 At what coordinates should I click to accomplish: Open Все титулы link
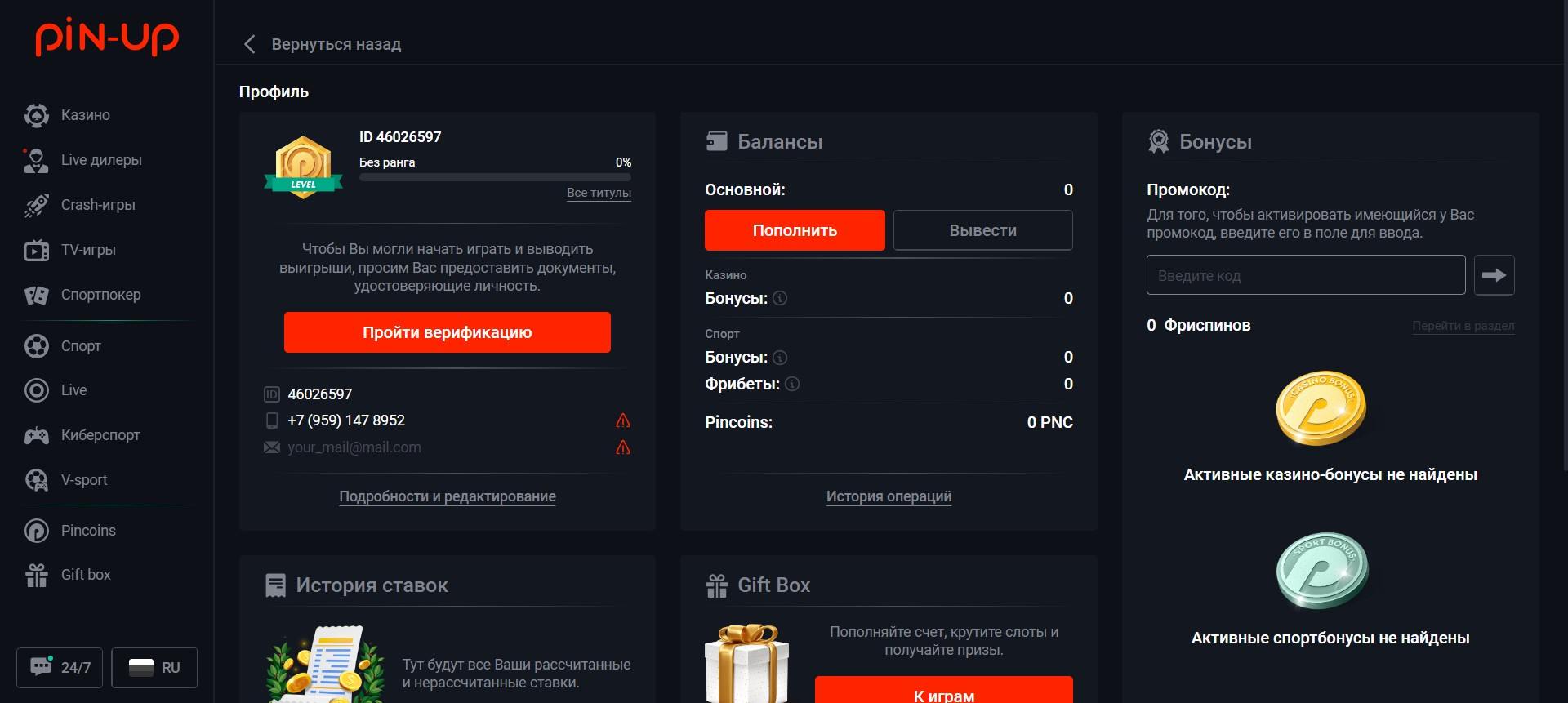599,193
